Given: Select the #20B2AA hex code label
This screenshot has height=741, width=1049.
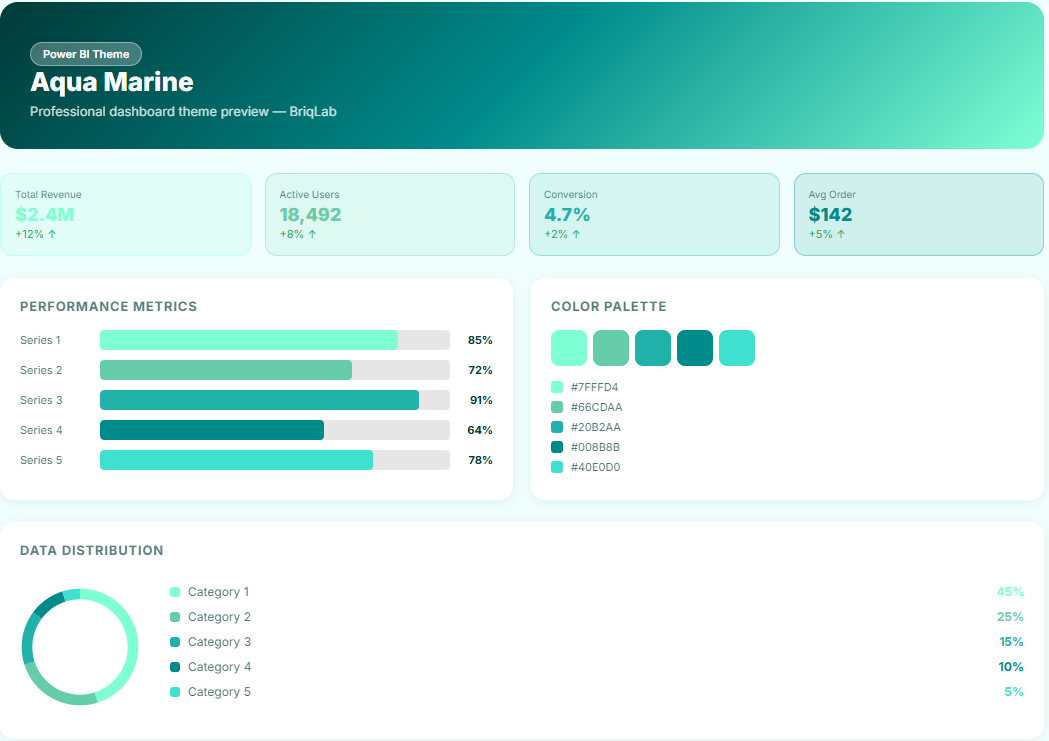Looking at the screenshot, I should 595,427.
